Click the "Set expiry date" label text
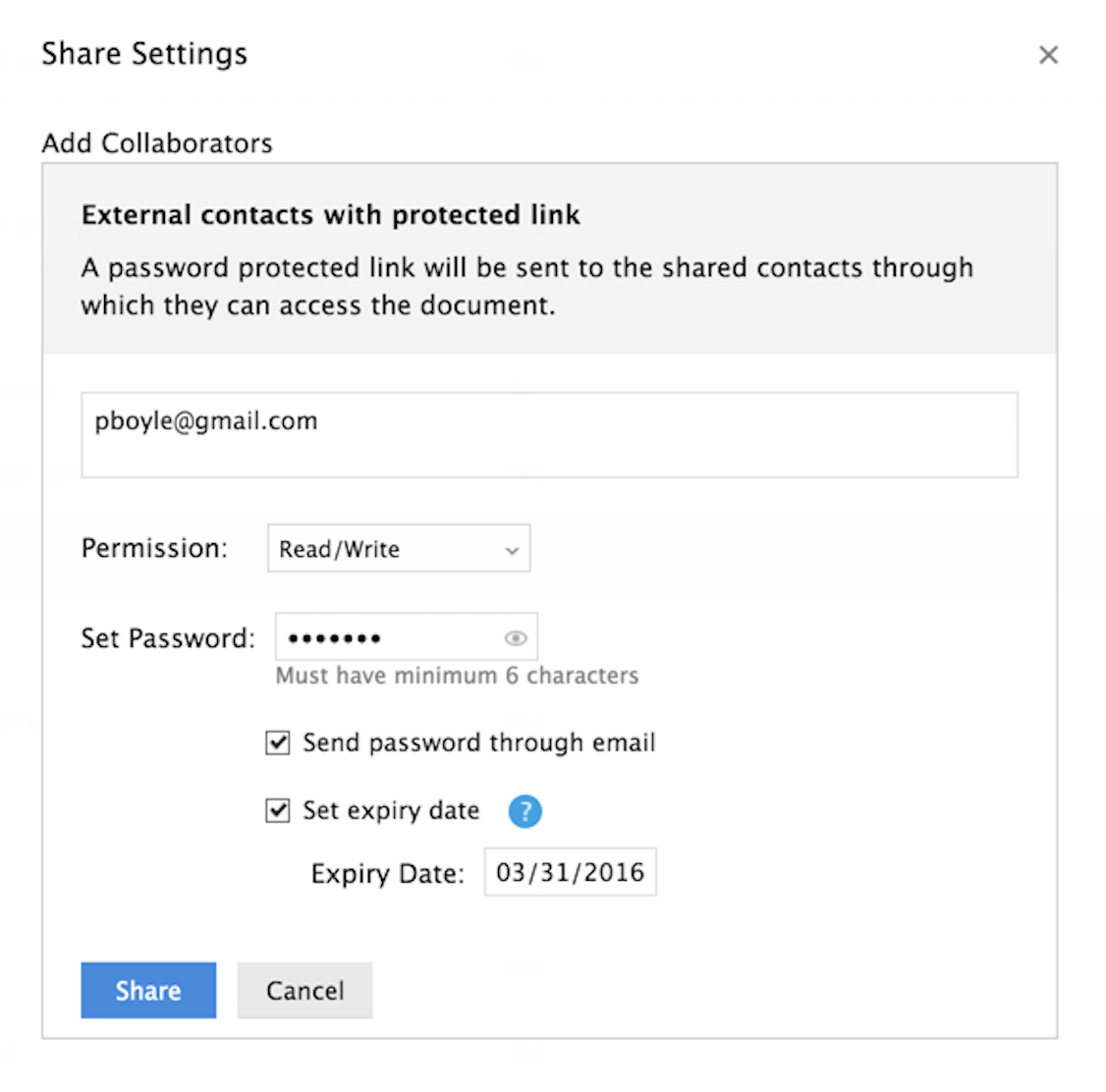The image size is (1106, 1092). [x=391, y=810]
